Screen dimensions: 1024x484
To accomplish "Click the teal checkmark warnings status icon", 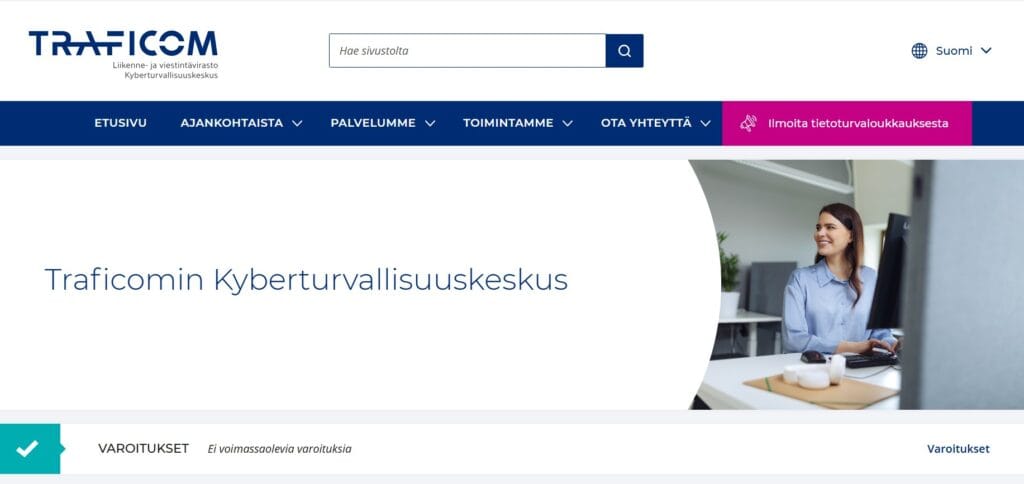I will 29,449.
